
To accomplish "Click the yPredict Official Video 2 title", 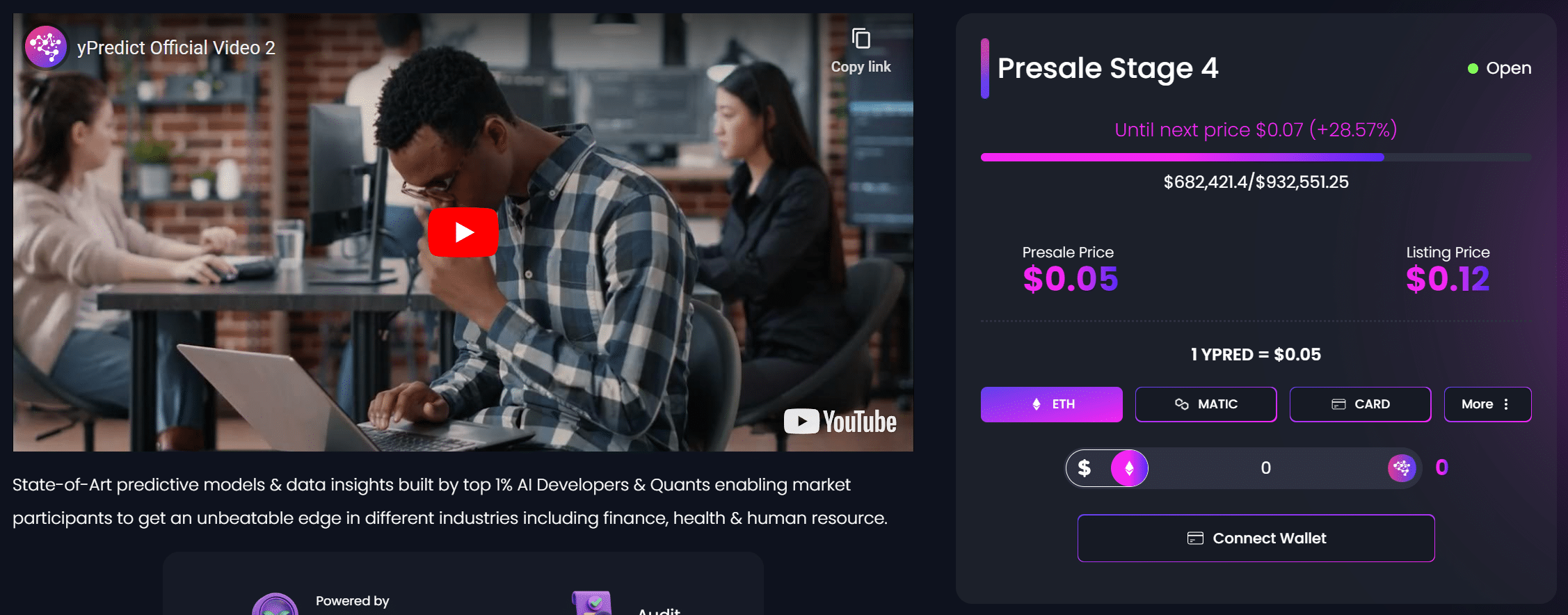I will [176, 48].
